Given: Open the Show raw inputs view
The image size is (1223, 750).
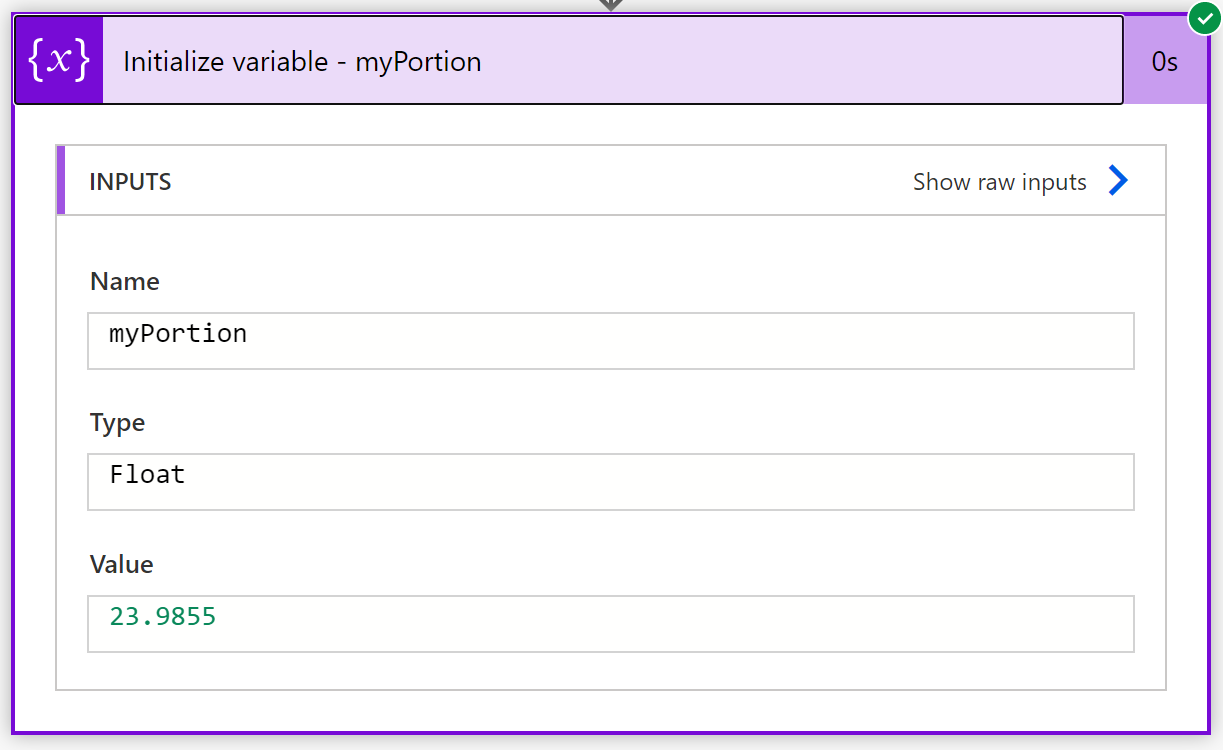Looking at the screenshot, I should 998,181.
